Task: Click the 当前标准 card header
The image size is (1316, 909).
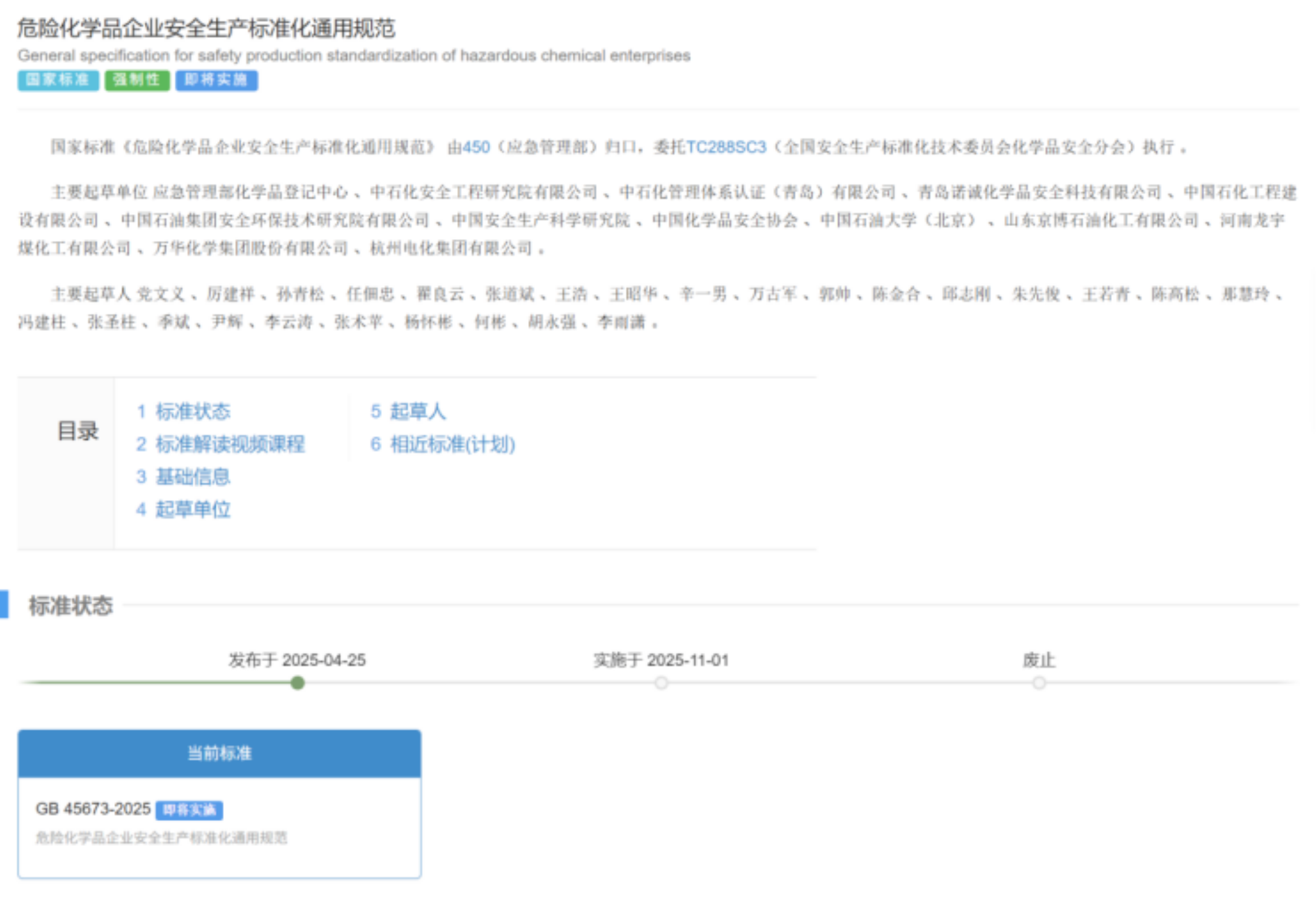Action: 219,753
